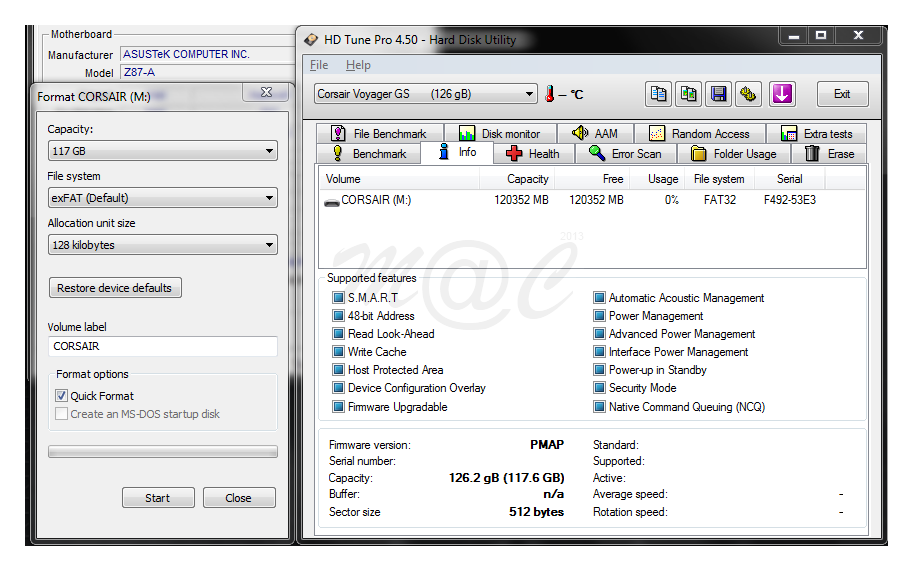Toggle the Advanced Power Management checkbox
The image size is (913, 571).
[599, 334]
